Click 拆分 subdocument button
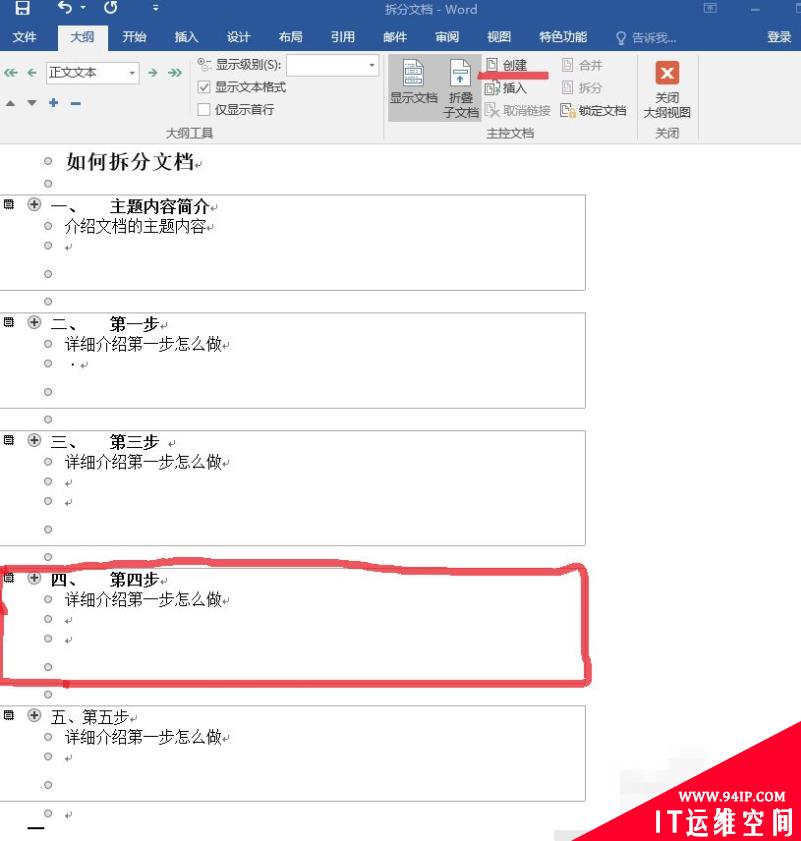 click(x=582, y=88)
